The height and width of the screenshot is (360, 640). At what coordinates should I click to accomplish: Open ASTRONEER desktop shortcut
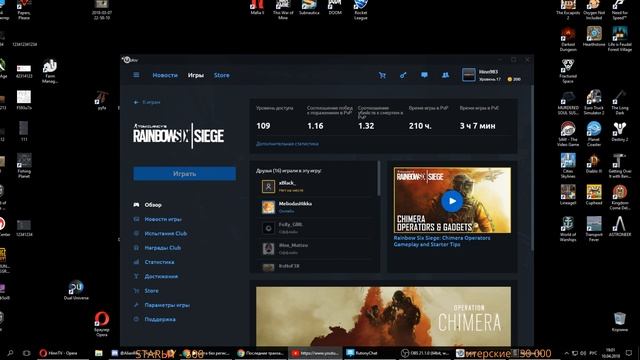(x=620, y=227)
